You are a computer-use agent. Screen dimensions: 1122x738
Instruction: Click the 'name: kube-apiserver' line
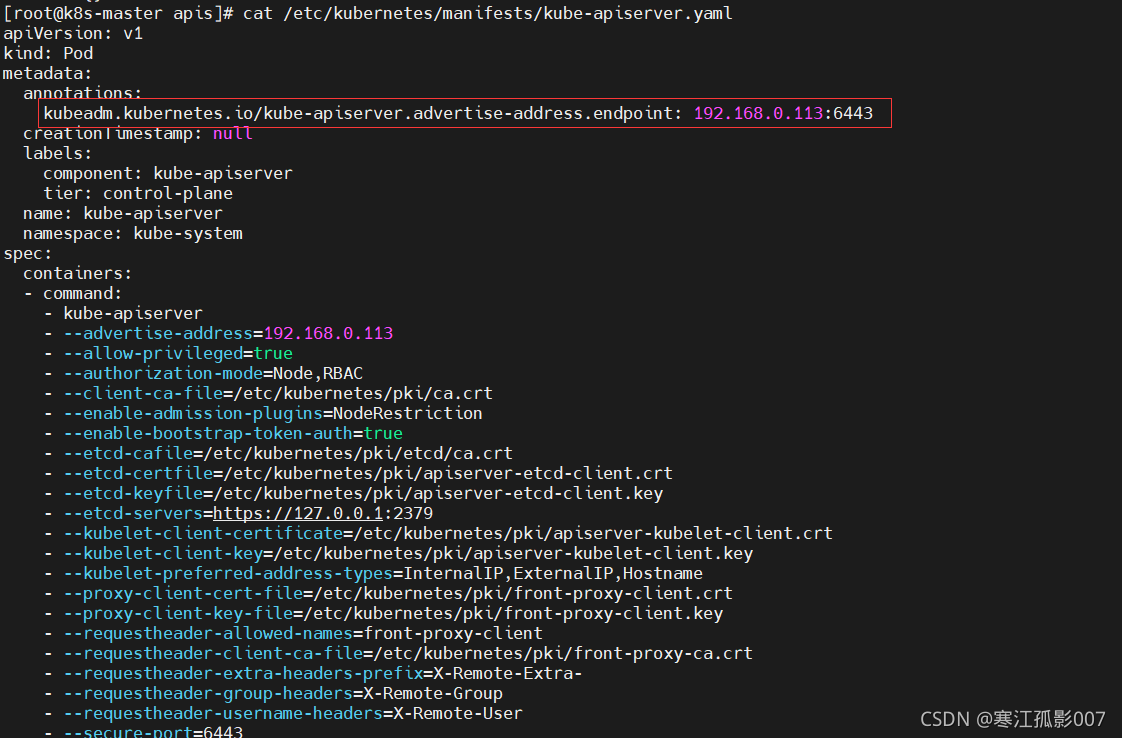pos(122,213)
